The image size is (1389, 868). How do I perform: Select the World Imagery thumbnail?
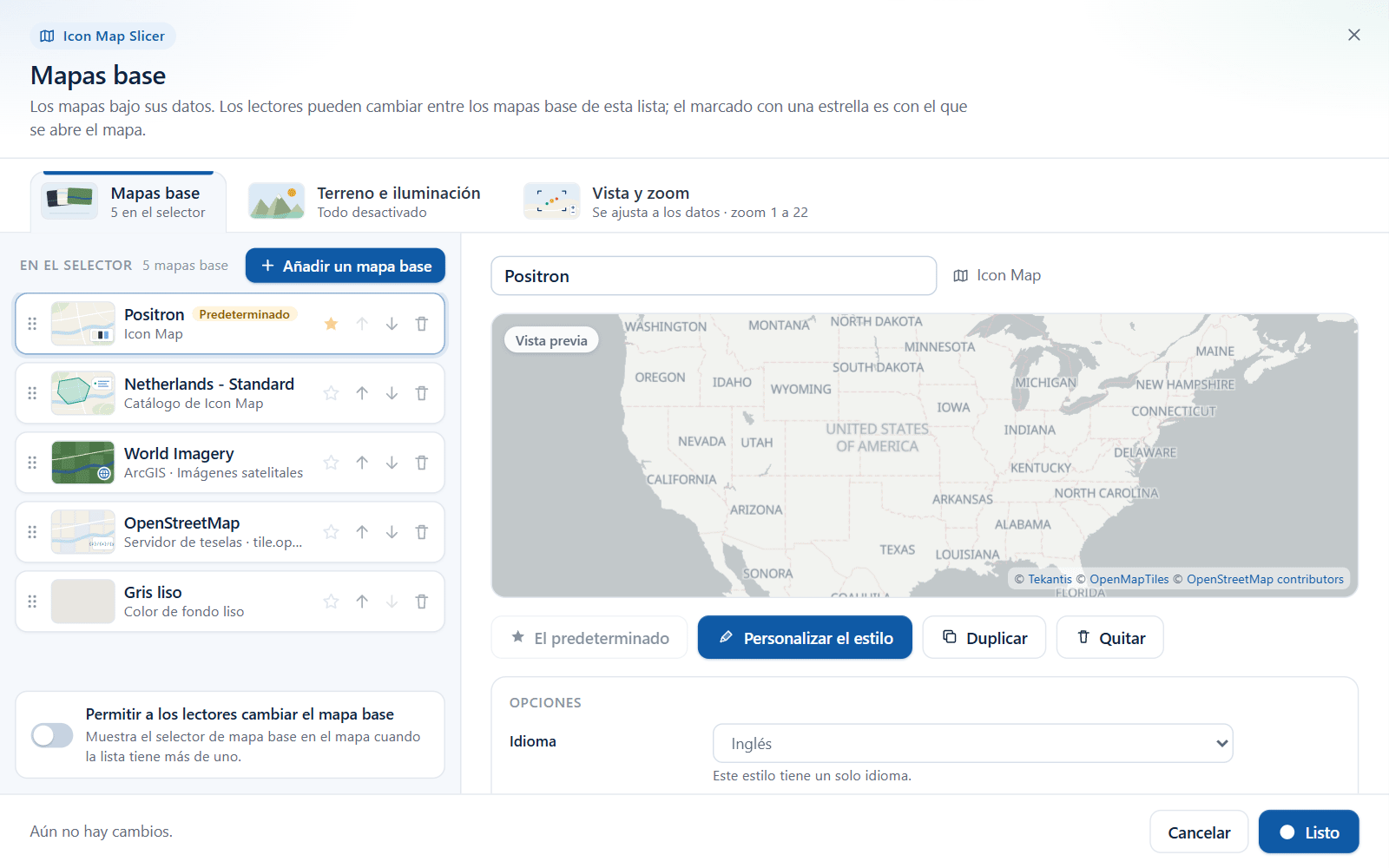(82, 463)
